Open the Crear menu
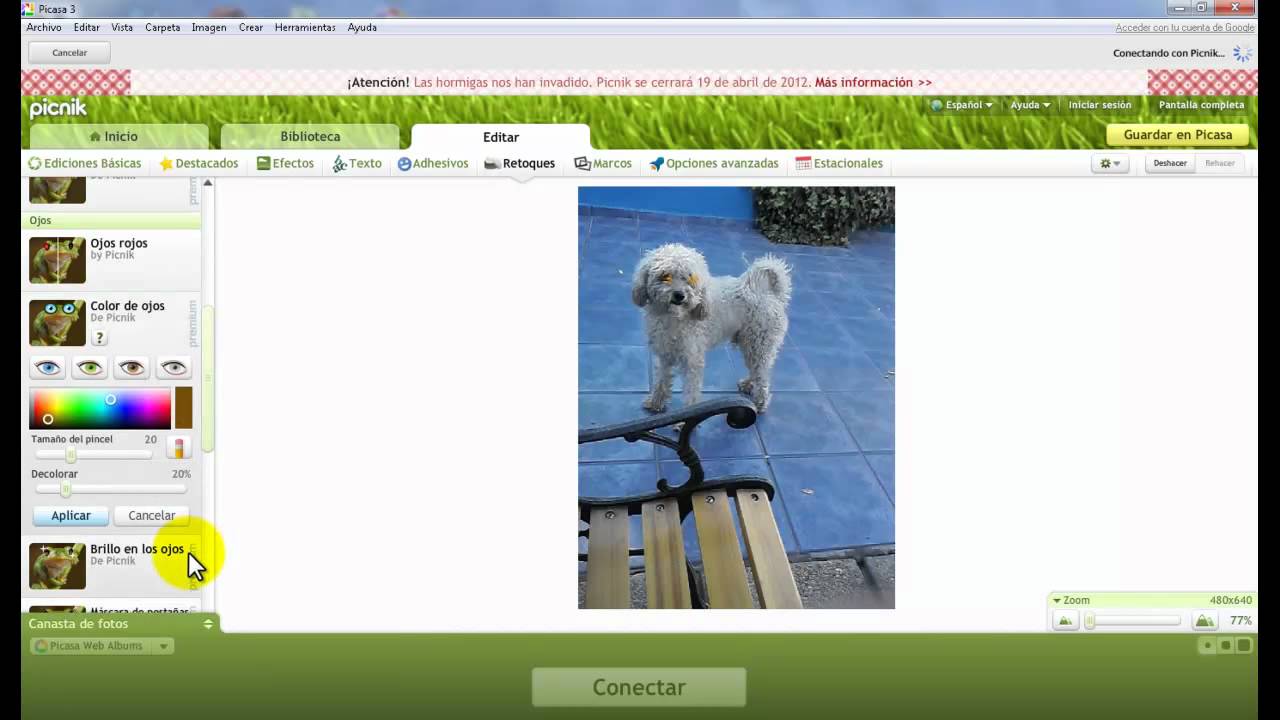The image size is (1280, 720). click(x=251, y=27)
